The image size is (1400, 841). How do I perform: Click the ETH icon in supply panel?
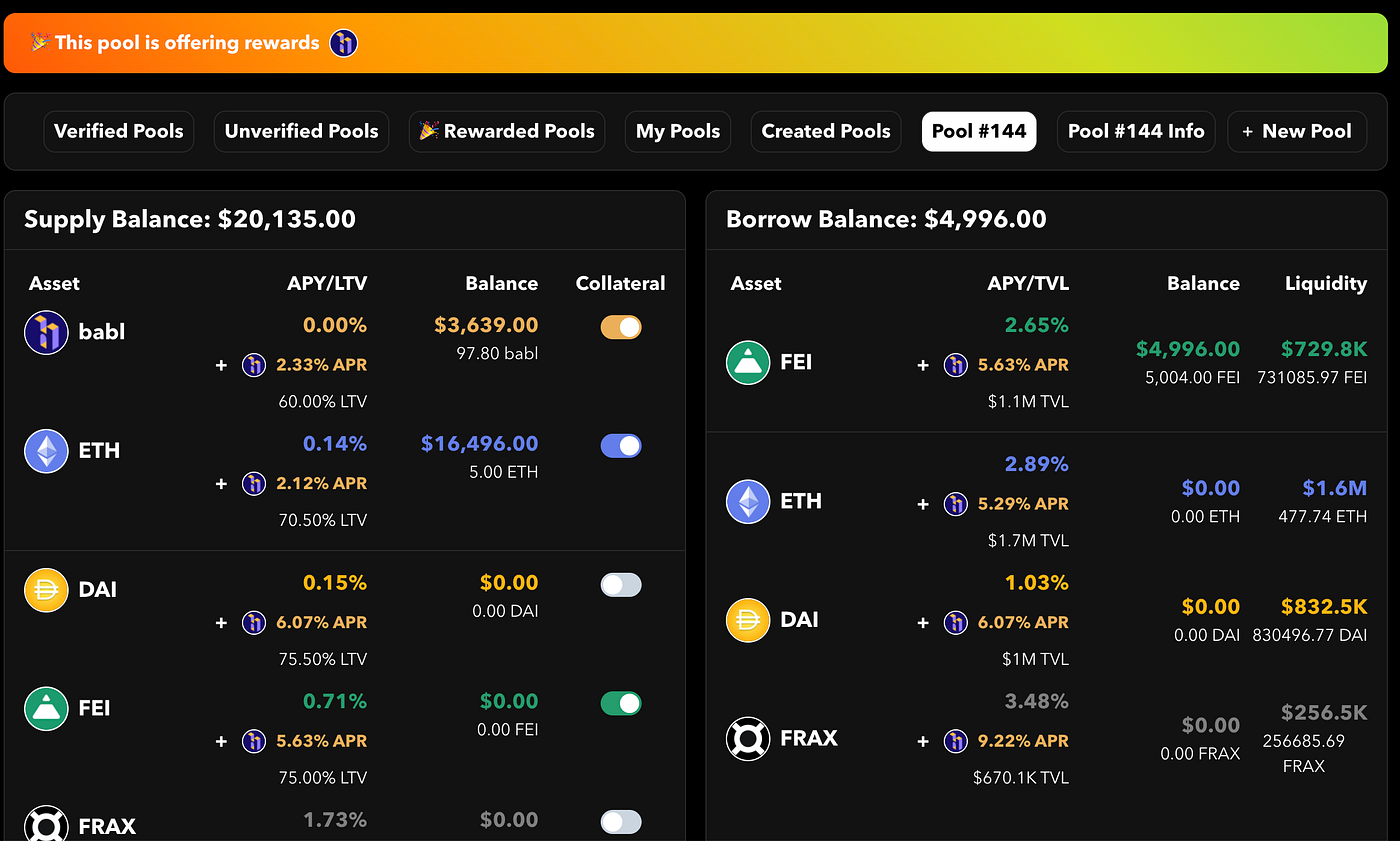point(46,451)
